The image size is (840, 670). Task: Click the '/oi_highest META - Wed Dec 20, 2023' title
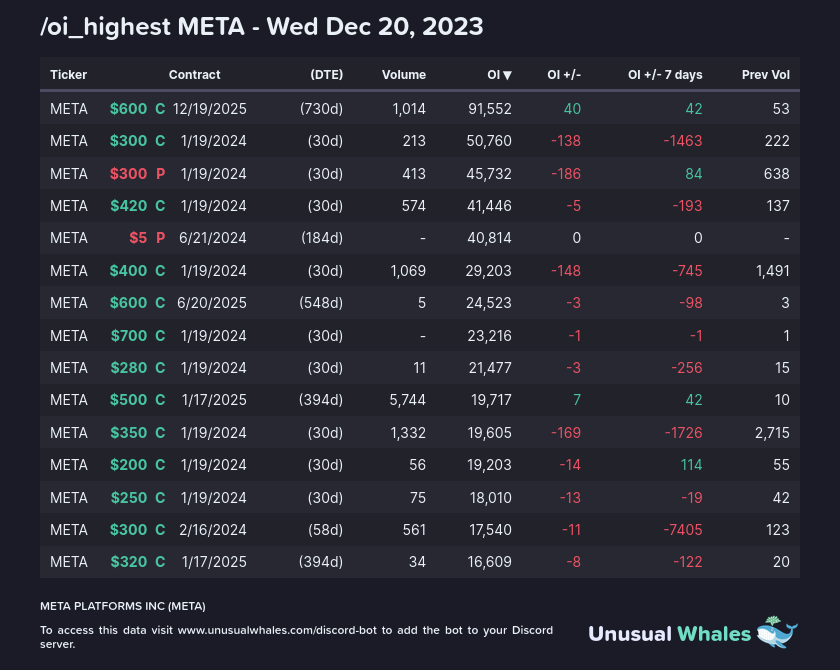point(261,27)
